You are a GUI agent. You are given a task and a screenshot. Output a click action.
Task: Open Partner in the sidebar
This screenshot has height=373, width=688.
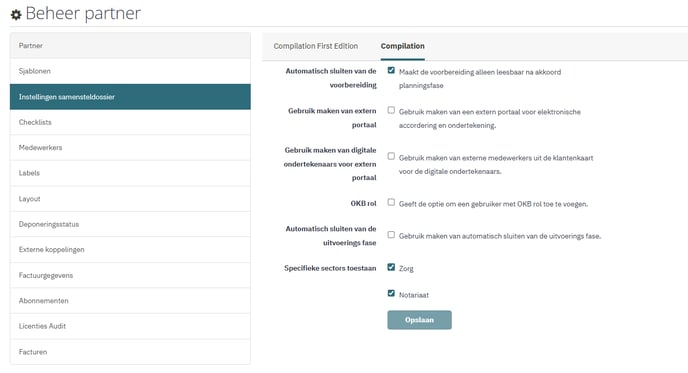pyautogui.click(x=130, y=46)
